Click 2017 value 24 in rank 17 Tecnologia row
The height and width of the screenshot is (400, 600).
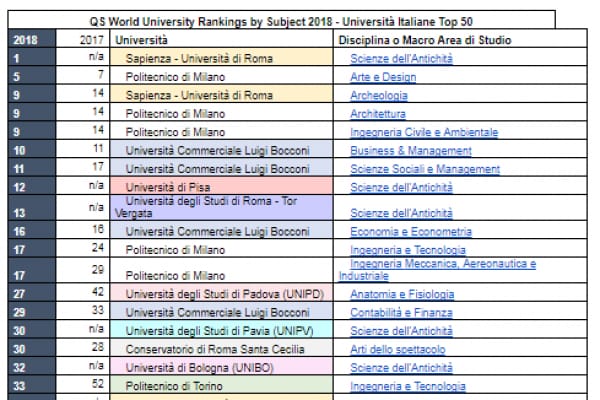[83, 248]
